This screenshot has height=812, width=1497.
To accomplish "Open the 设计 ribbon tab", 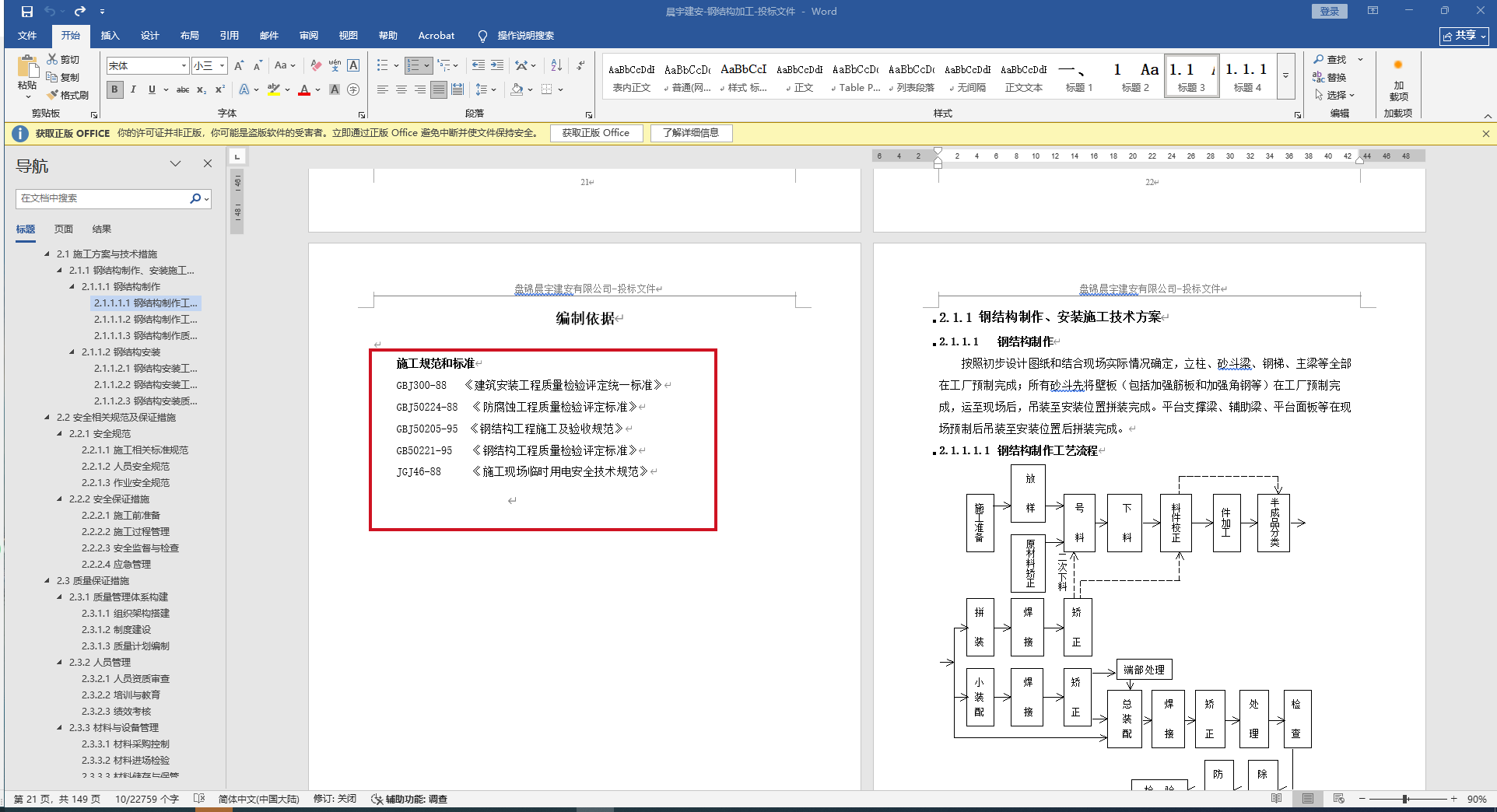I will 149,36.
